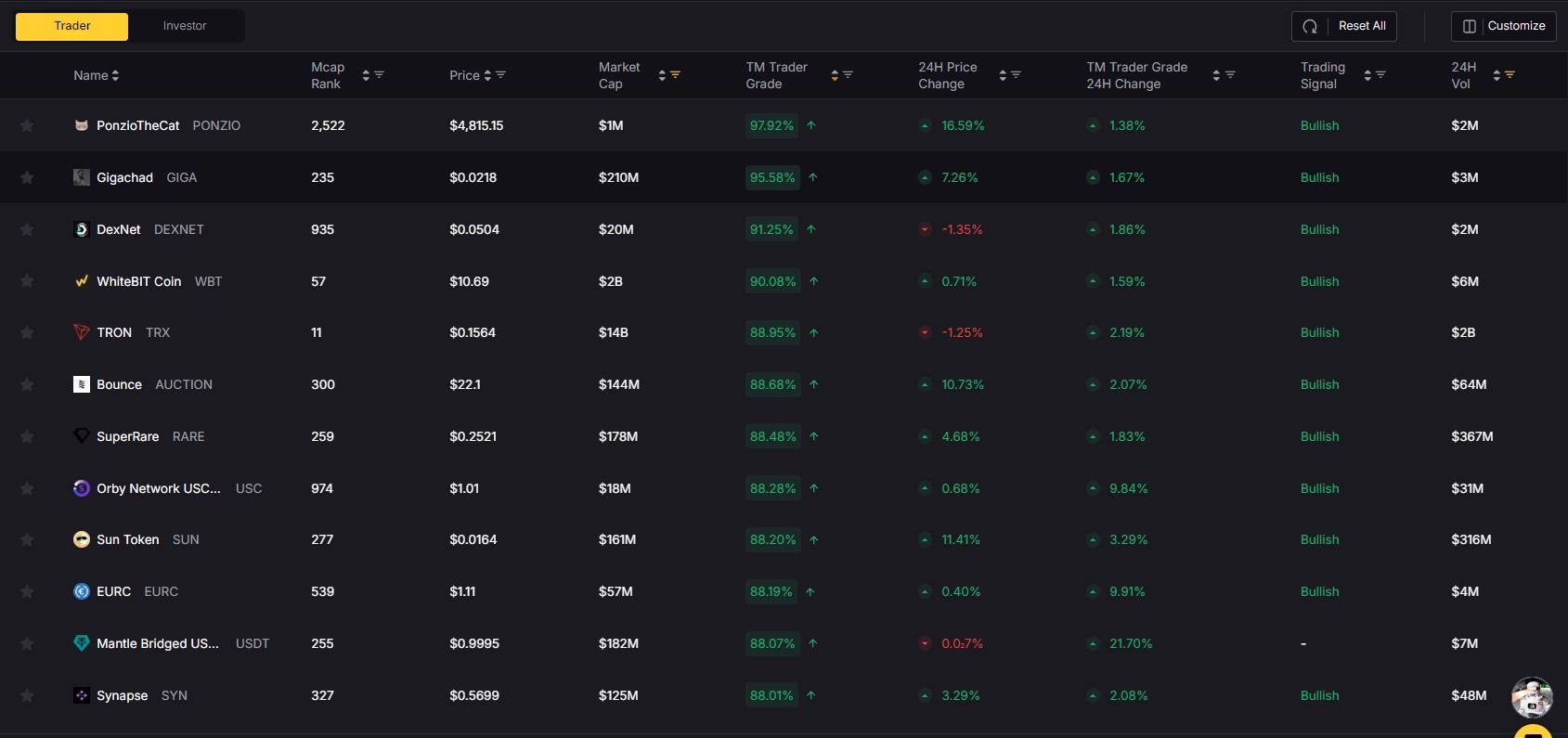Sort by the Name column arrows
The image size is (1568, 738).
[115, 75]
